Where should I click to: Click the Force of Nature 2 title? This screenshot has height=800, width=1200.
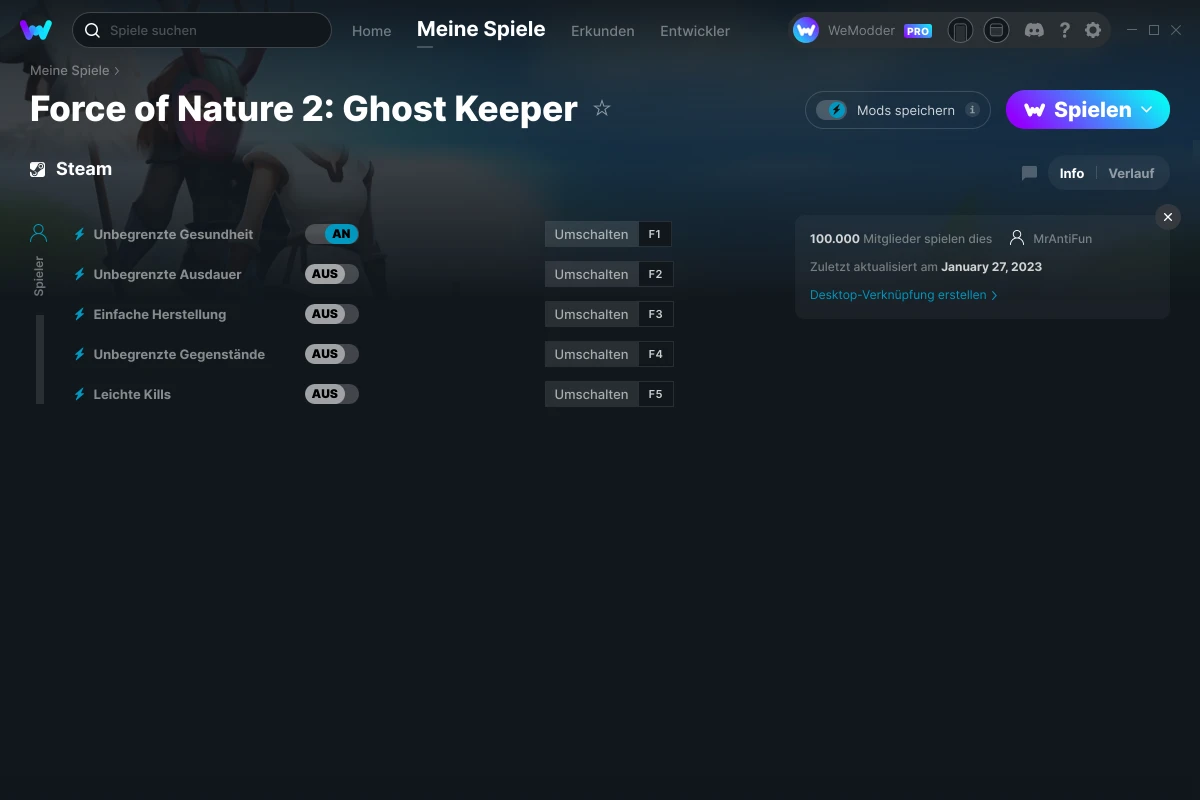(304, 108)
